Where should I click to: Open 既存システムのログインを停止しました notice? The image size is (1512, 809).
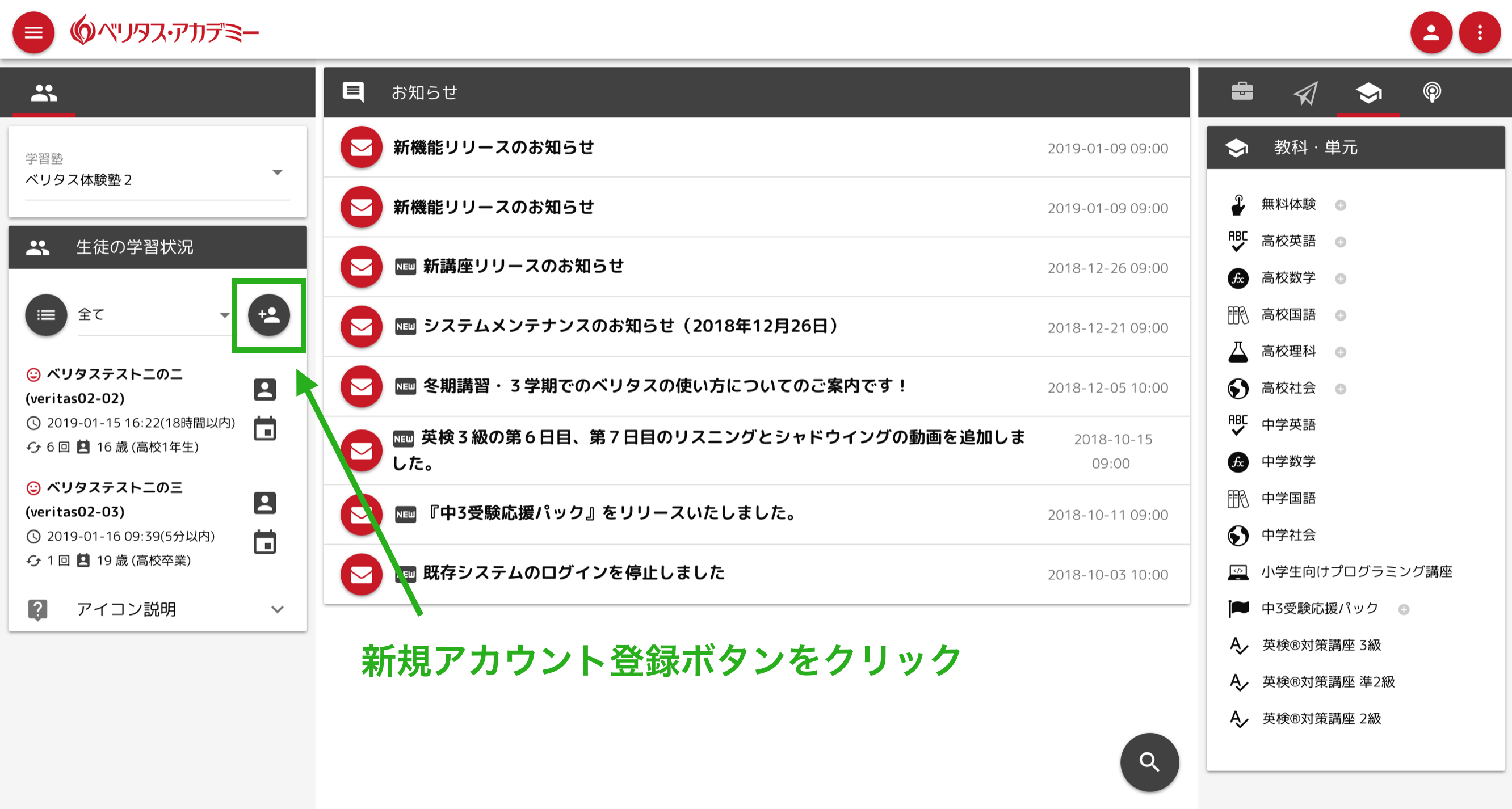coord(757,574)
